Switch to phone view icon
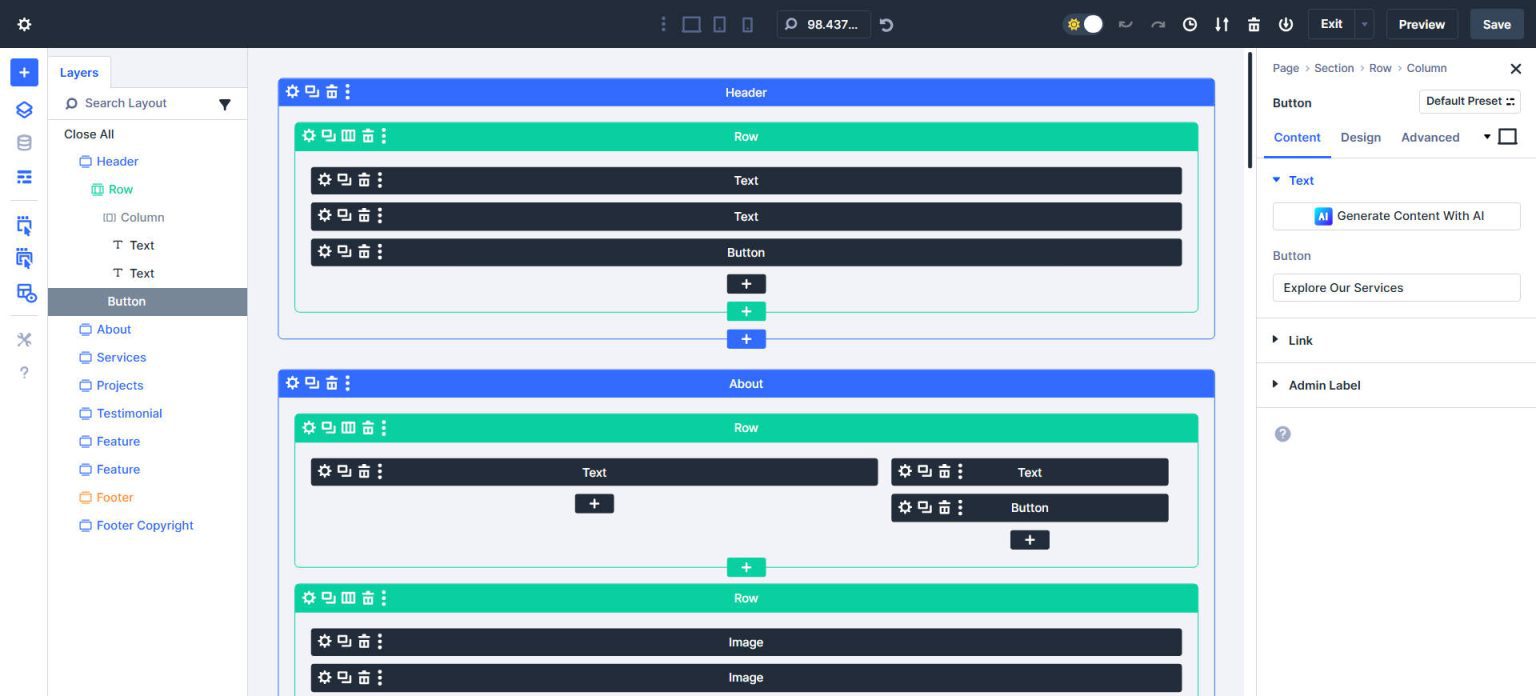This screenshot has height=696, width=1536. coord(747,24)
